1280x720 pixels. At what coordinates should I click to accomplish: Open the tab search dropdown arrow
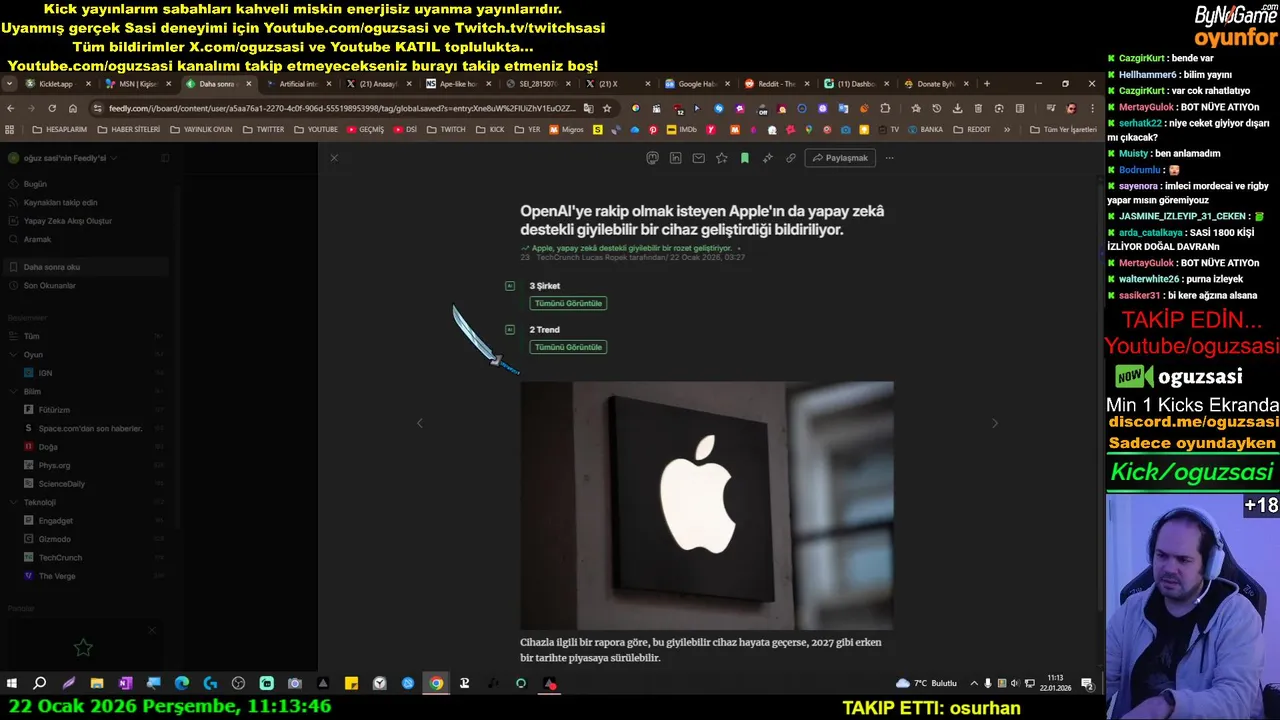tap(10, 84)
